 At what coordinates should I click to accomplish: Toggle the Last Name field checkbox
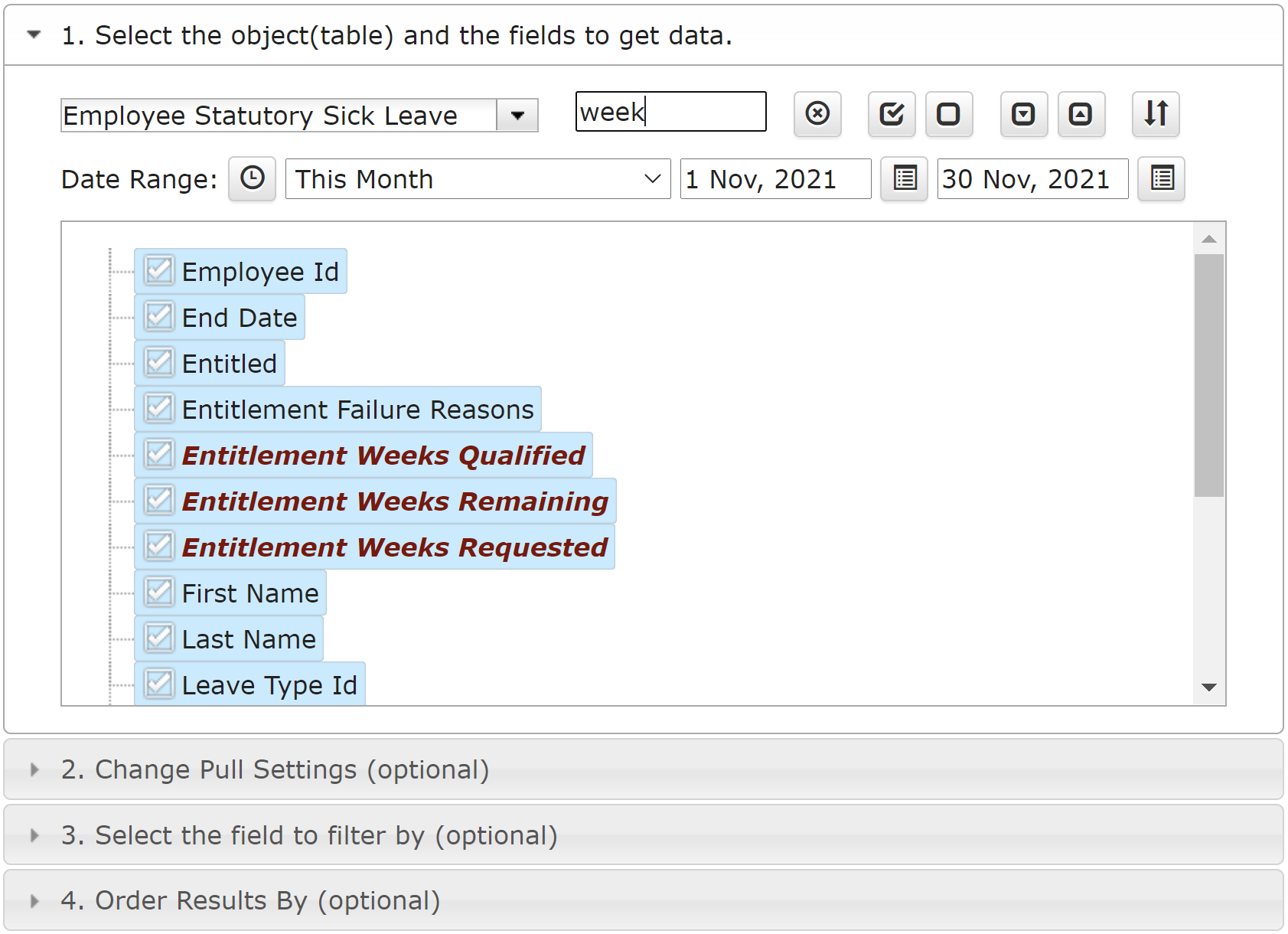[159, 638]
